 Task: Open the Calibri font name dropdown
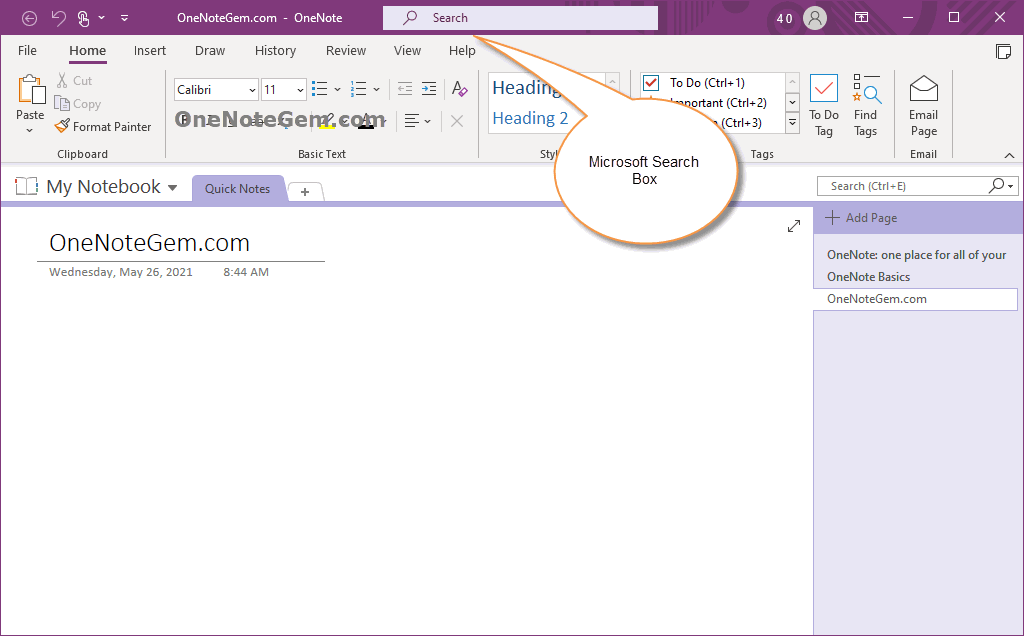point(216,90)
